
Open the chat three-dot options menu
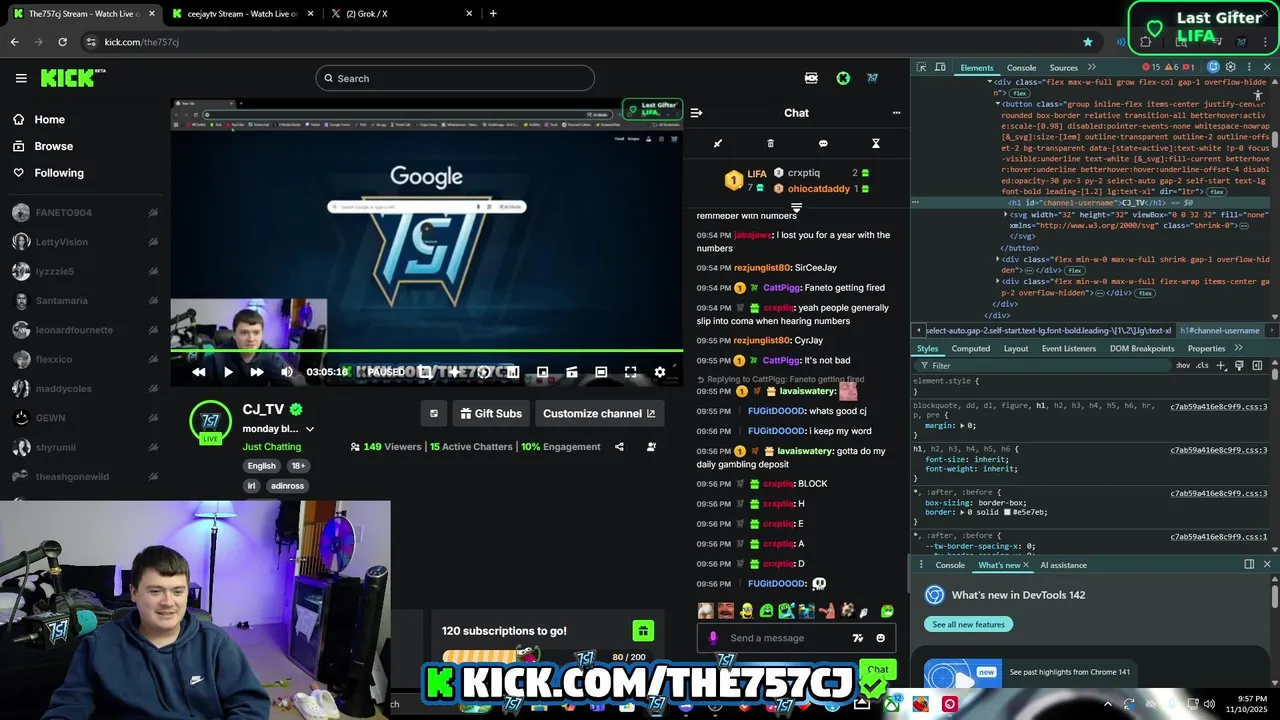[x=896, y=113]
